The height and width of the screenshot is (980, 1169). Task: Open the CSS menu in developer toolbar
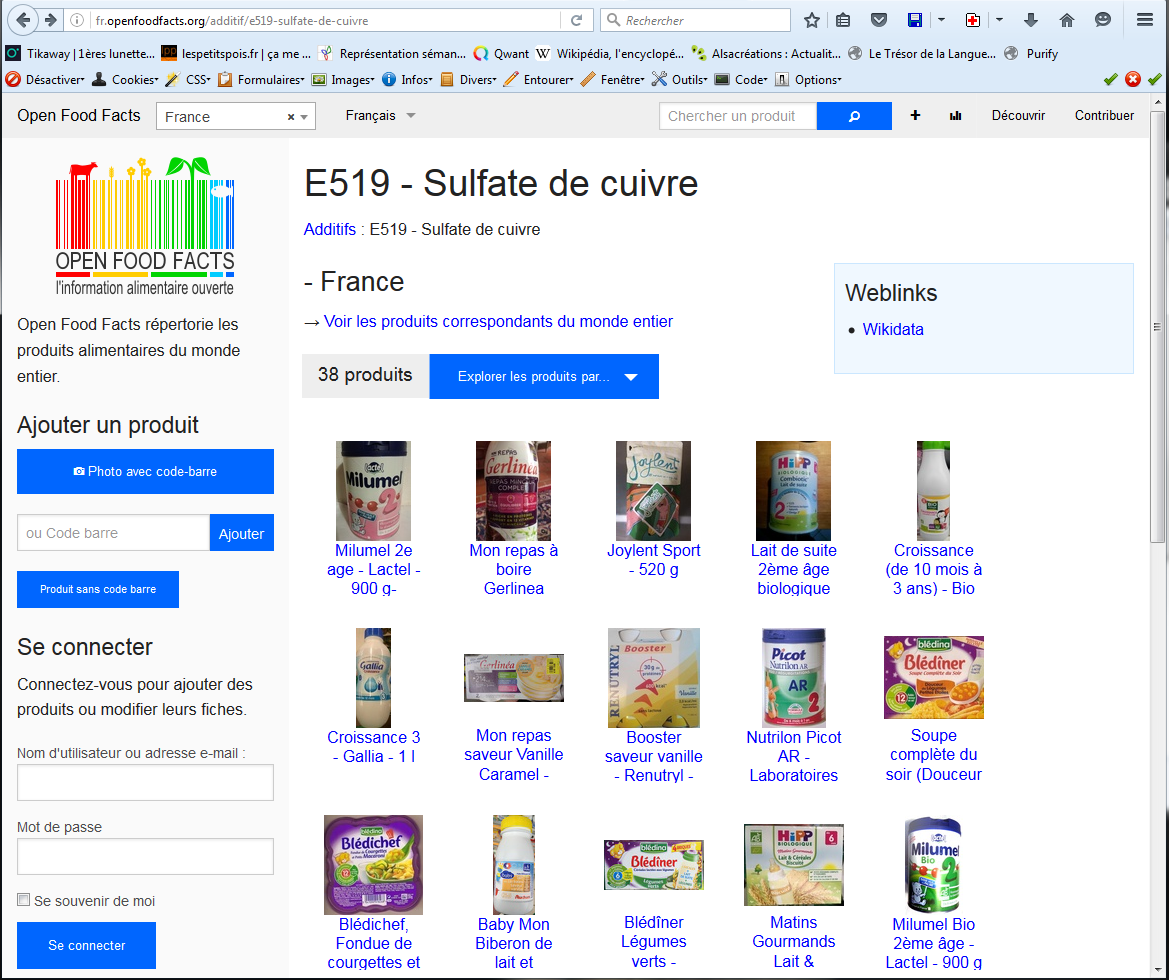[196, 80]
